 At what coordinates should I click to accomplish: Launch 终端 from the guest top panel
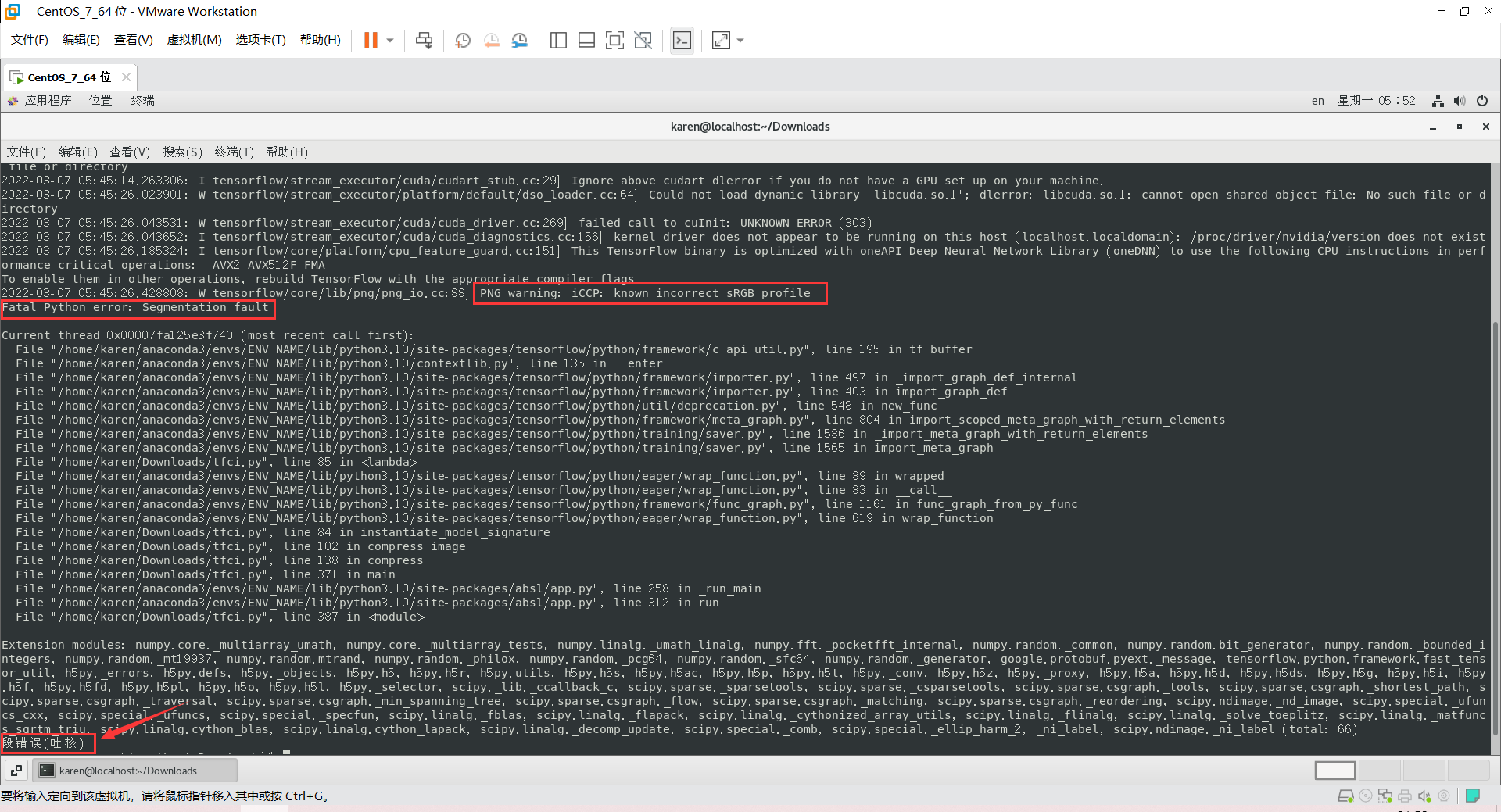coord(142,100)
